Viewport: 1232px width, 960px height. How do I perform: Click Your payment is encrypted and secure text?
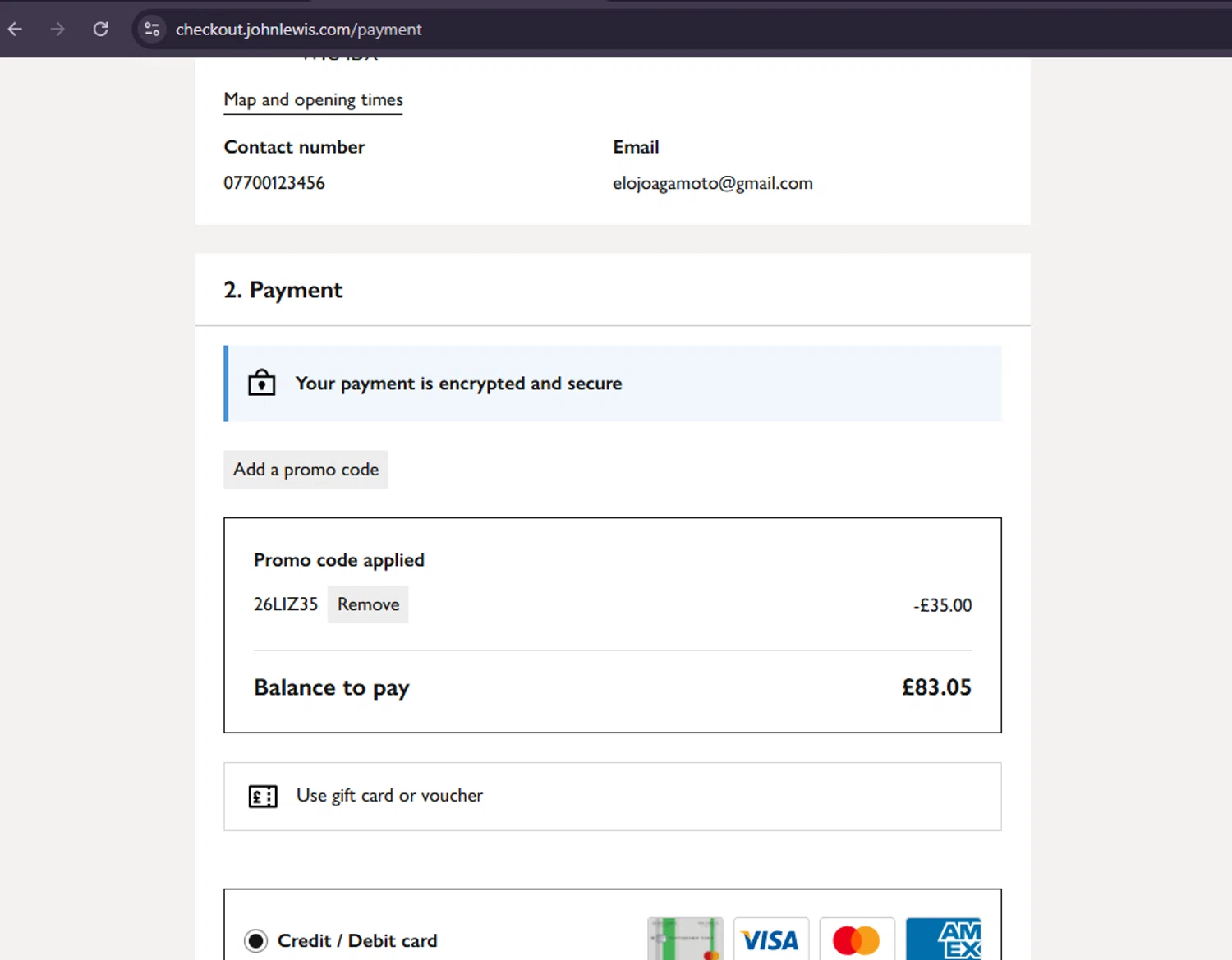458,384
